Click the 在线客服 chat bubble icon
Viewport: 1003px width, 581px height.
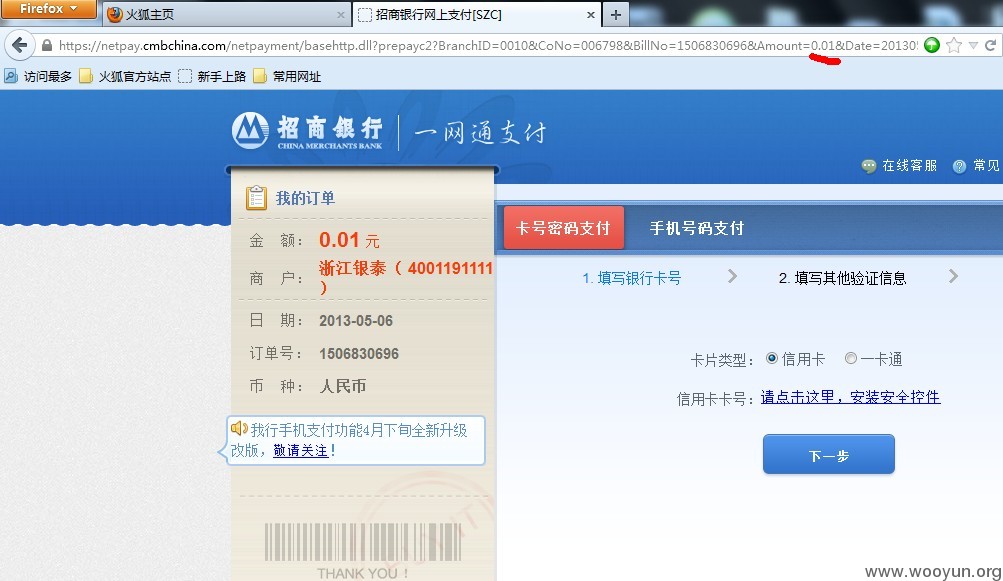pyautogui.click(x=869, y=166)
